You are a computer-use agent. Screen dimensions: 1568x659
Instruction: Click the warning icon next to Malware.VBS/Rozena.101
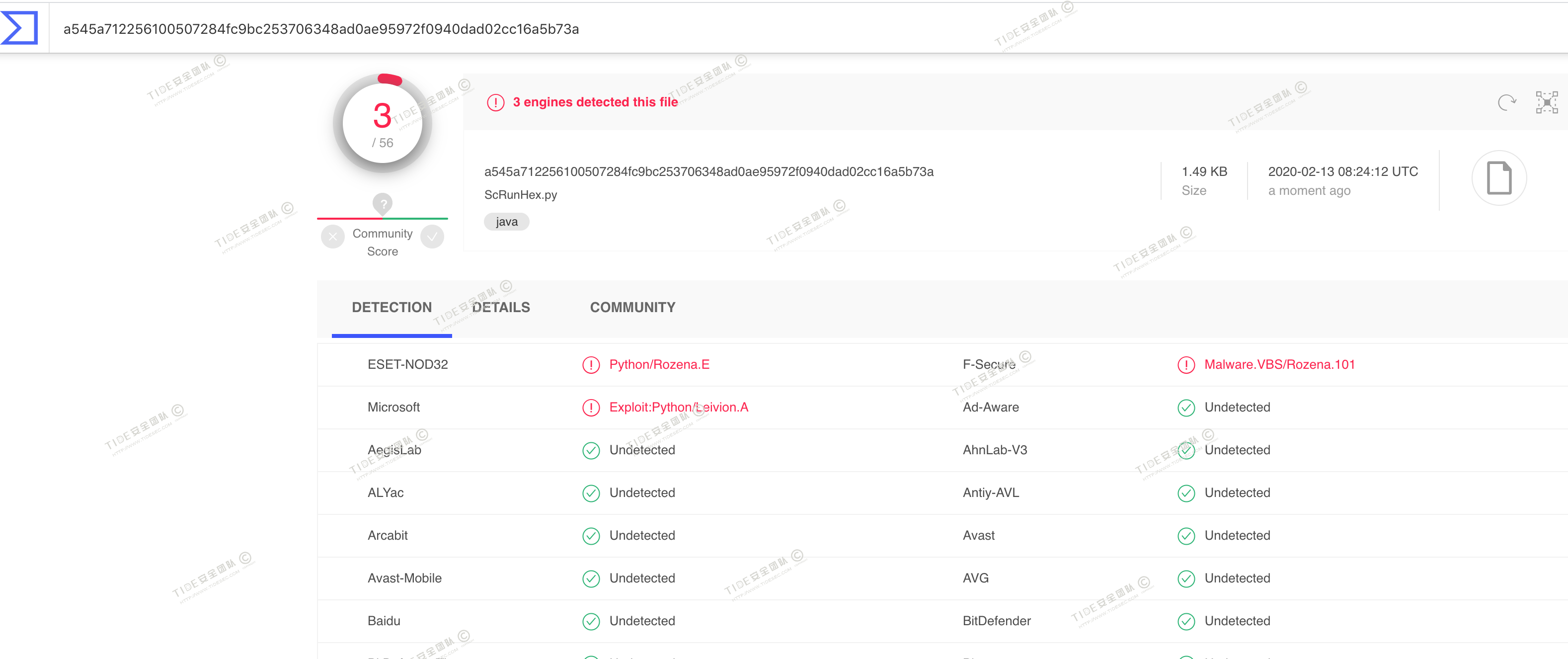[x=1186, y=365]
